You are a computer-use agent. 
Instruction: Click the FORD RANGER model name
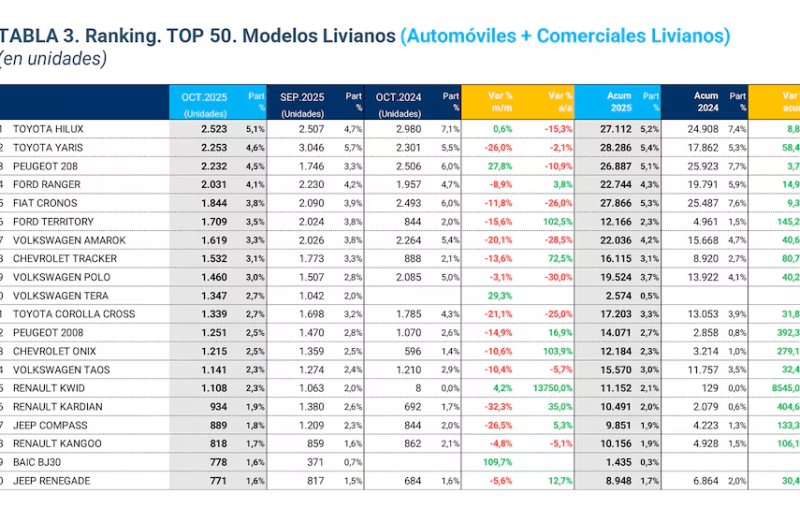[47, 184]
